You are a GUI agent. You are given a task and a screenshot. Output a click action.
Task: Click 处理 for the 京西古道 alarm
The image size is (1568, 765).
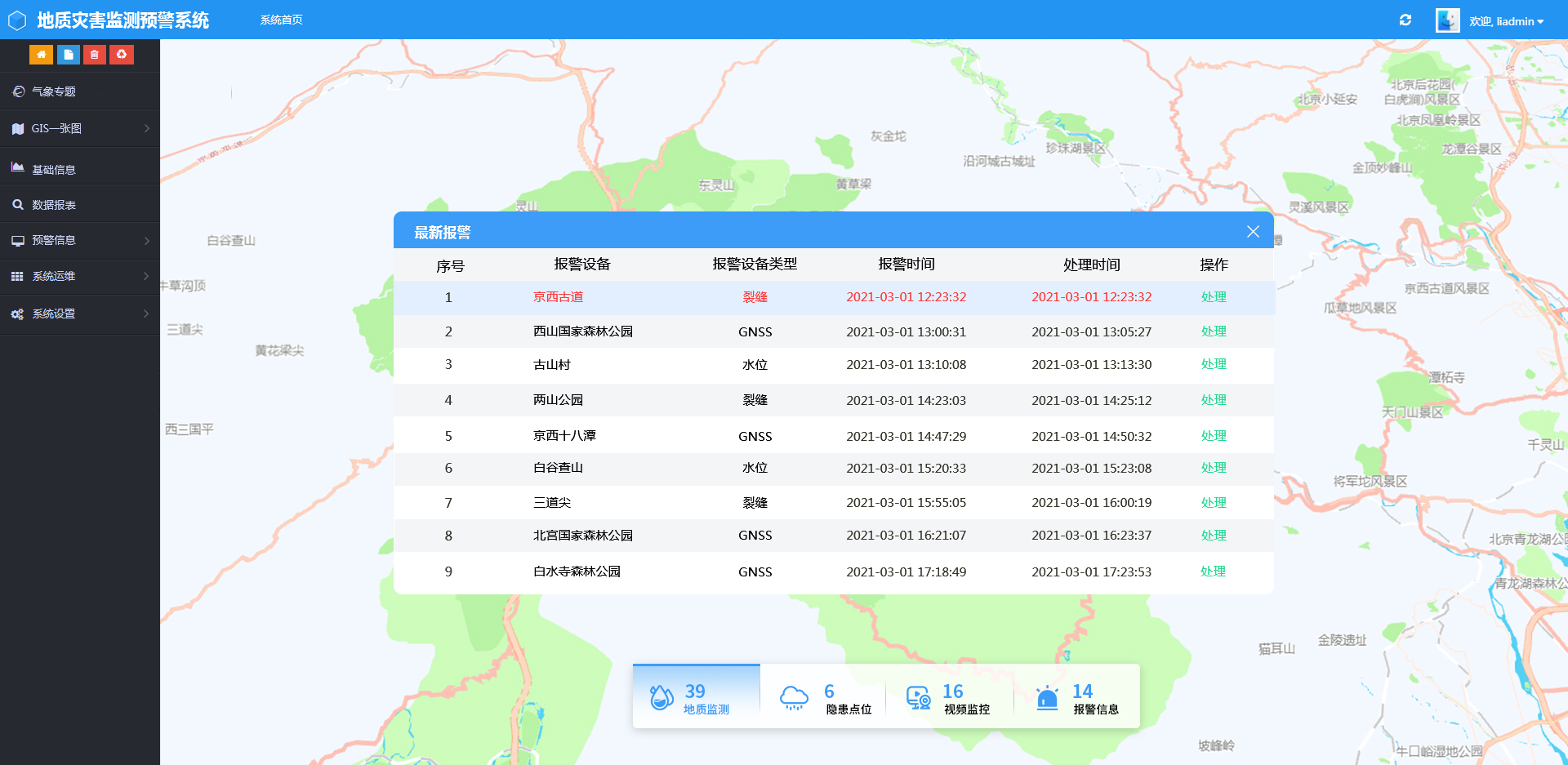pos(1214,297)
